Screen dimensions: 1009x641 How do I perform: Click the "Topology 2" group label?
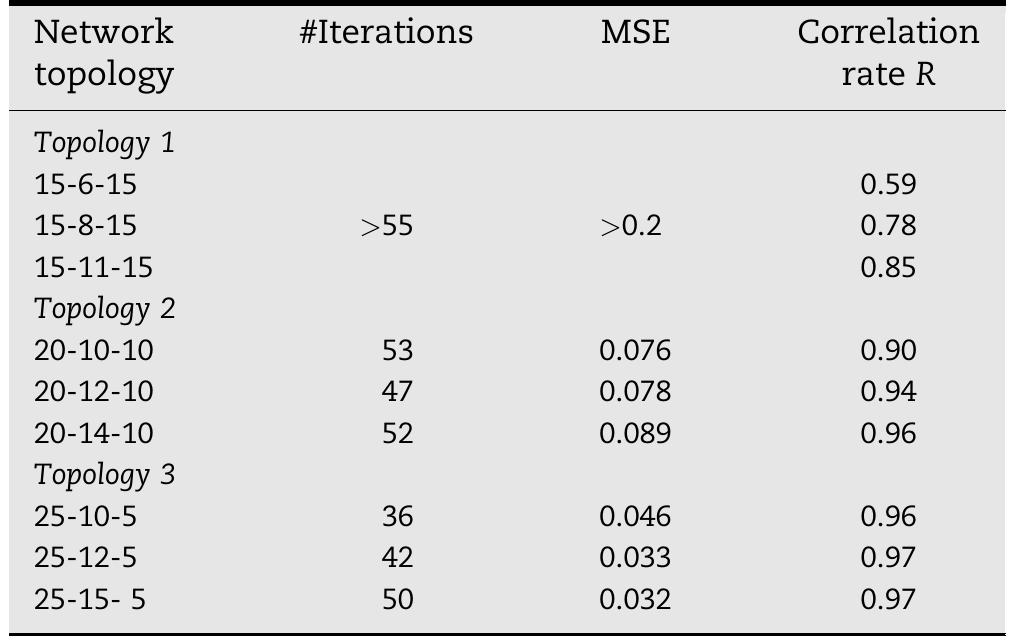coord(105,309)
